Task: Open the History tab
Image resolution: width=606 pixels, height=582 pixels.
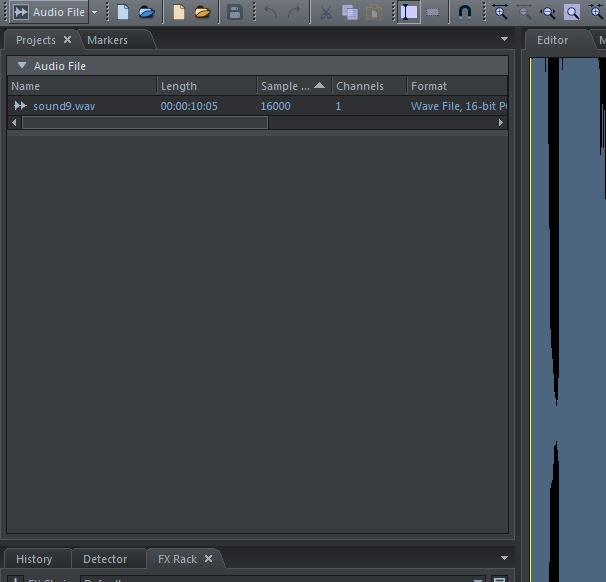Action: pos(34,559)
